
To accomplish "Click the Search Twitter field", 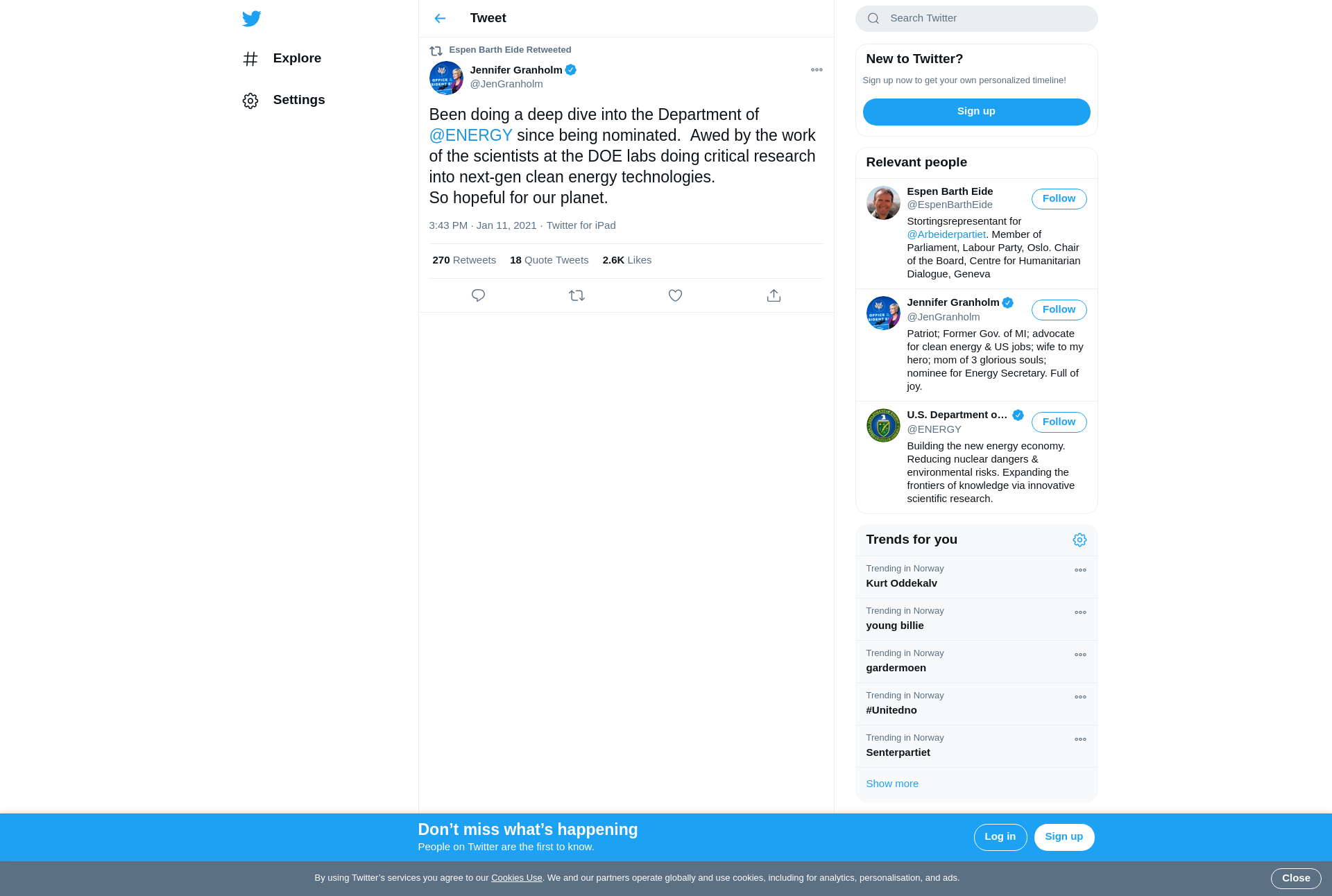I will coord(976,19).
